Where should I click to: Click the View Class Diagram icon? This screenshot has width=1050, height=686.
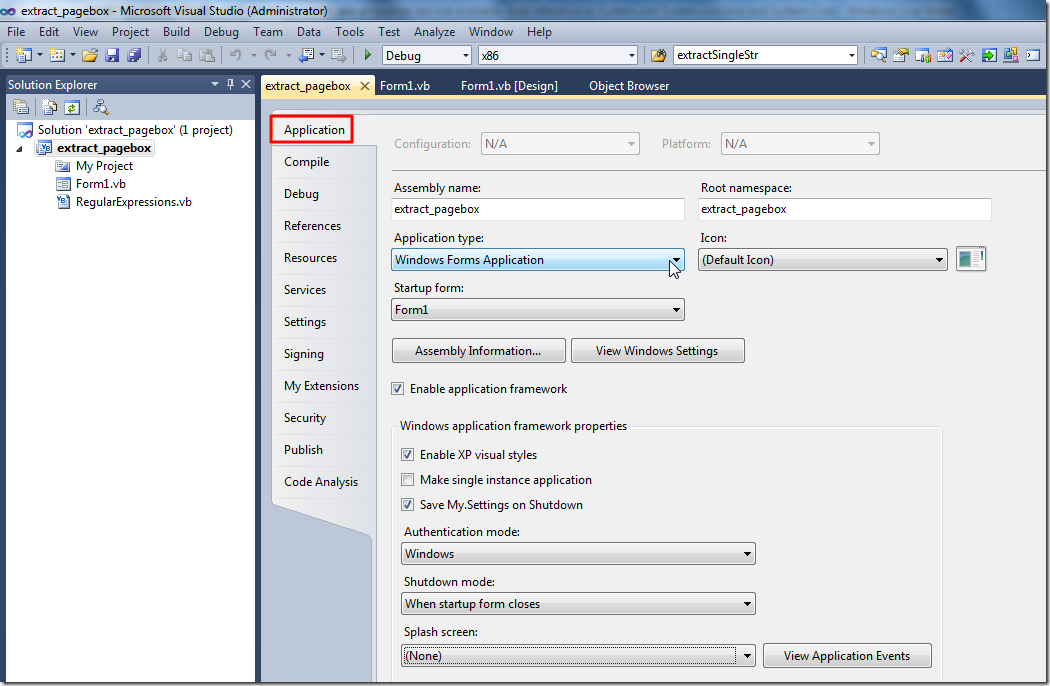[x=100, y=107]
